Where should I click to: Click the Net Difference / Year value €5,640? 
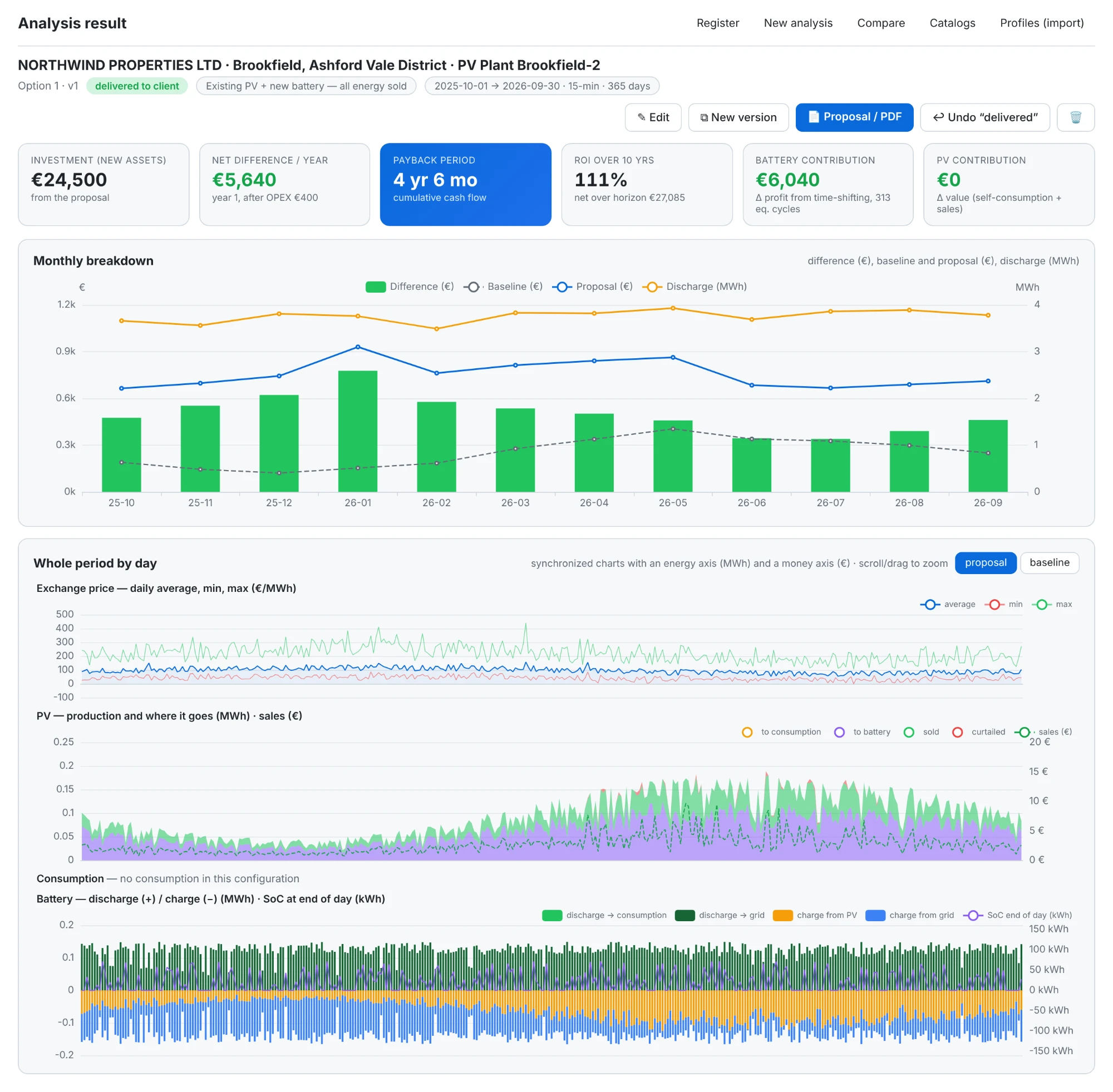coord(244,180)
